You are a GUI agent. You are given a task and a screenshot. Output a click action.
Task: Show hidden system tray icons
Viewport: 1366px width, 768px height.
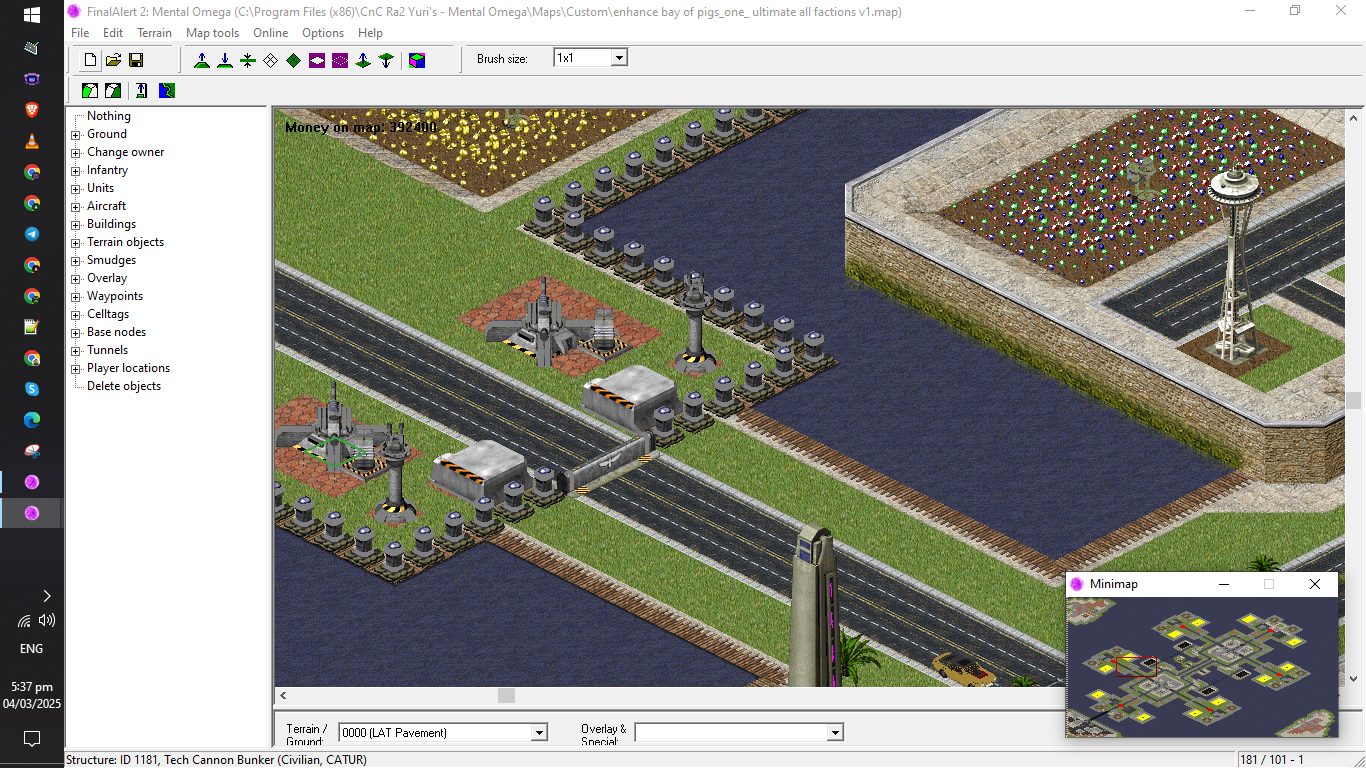46,596
